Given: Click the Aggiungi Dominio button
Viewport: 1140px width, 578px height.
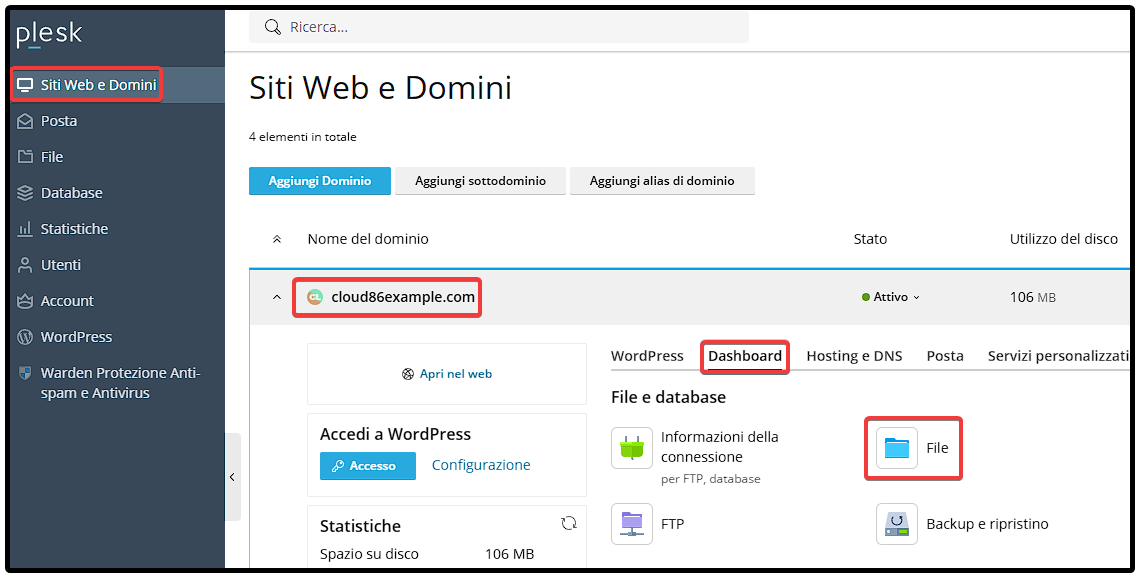Looking at the screenshot, I should pyautogui.click(x=320, y=181).
